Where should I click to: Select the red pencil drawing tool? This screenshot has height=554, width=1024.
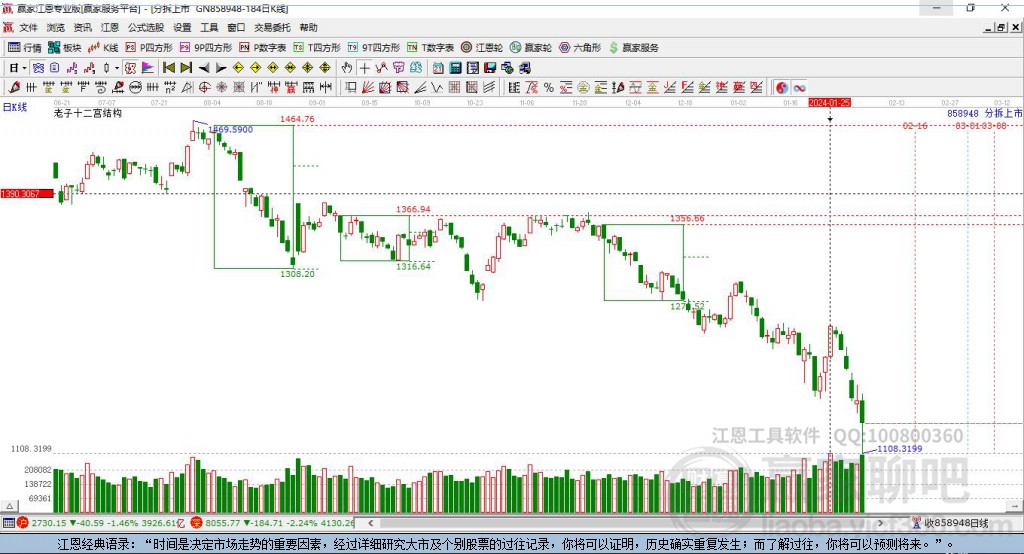coord(14,88)
